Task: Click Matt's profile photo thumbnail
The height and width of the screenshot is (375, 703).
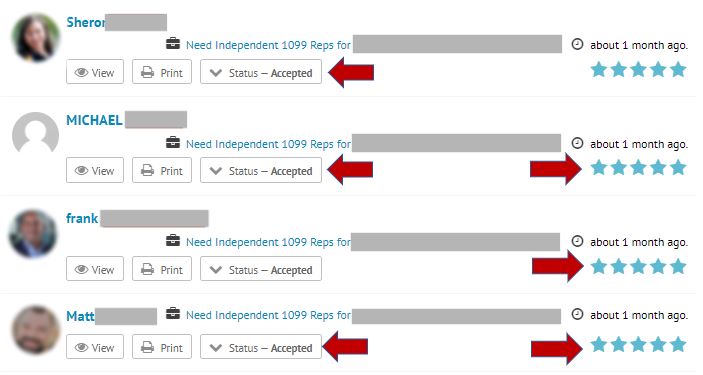Action: (35, 330)
